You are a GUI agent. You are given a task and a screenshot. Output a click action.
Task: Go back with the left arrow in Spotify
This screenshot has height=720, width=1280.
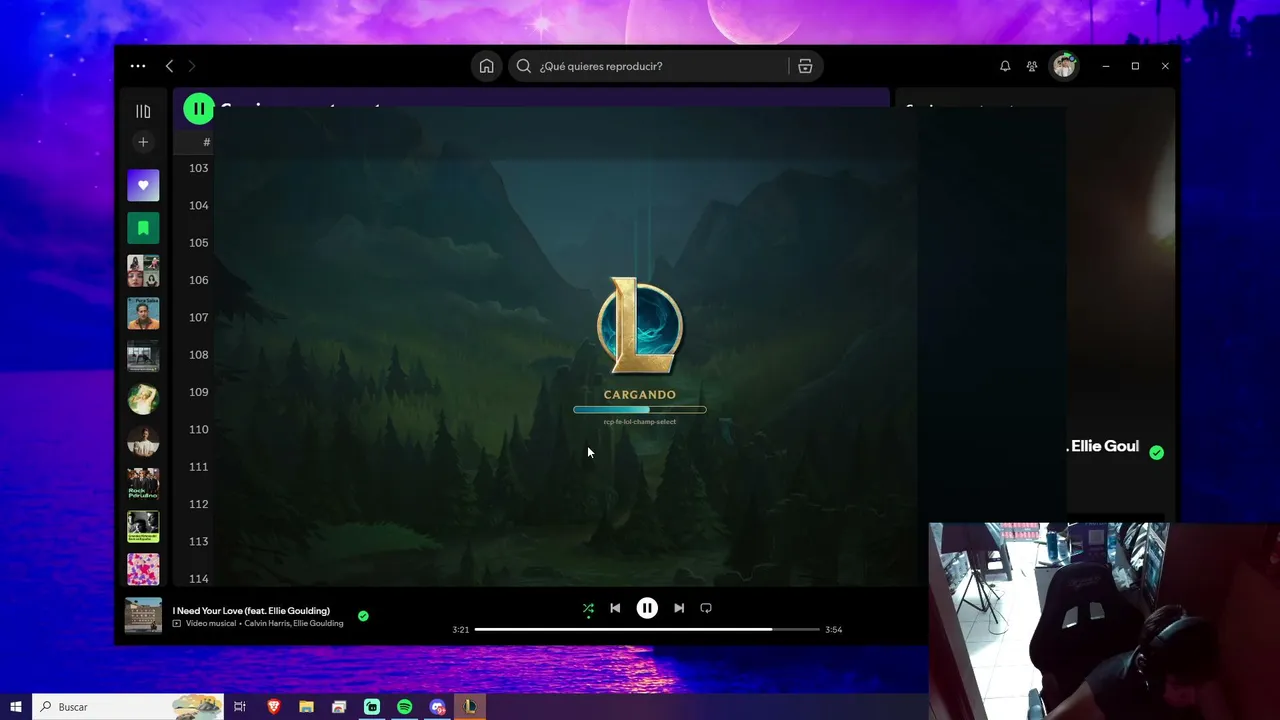tap(169, 66)
